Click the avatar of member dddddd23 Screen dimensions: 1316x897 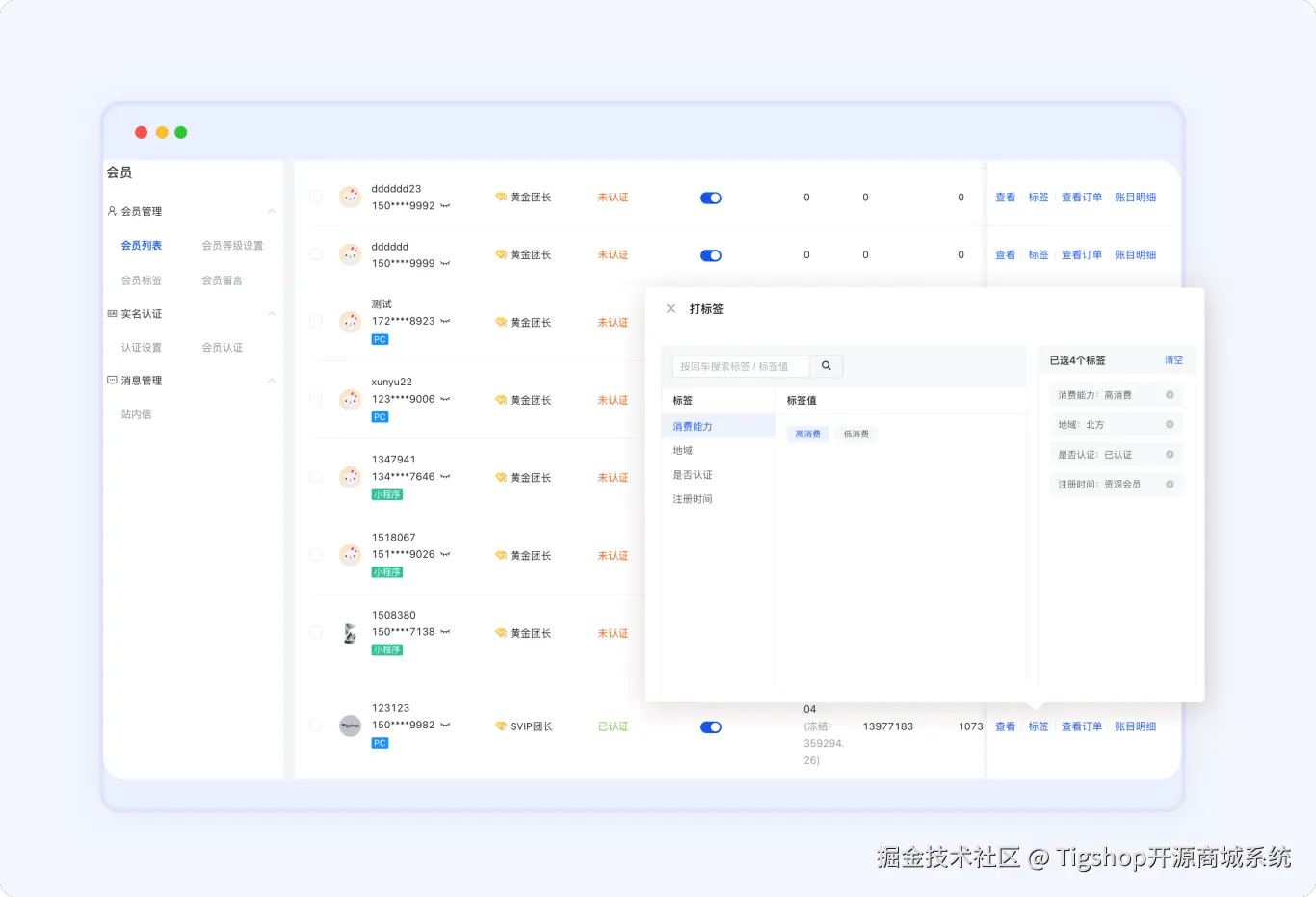[351, 197]
